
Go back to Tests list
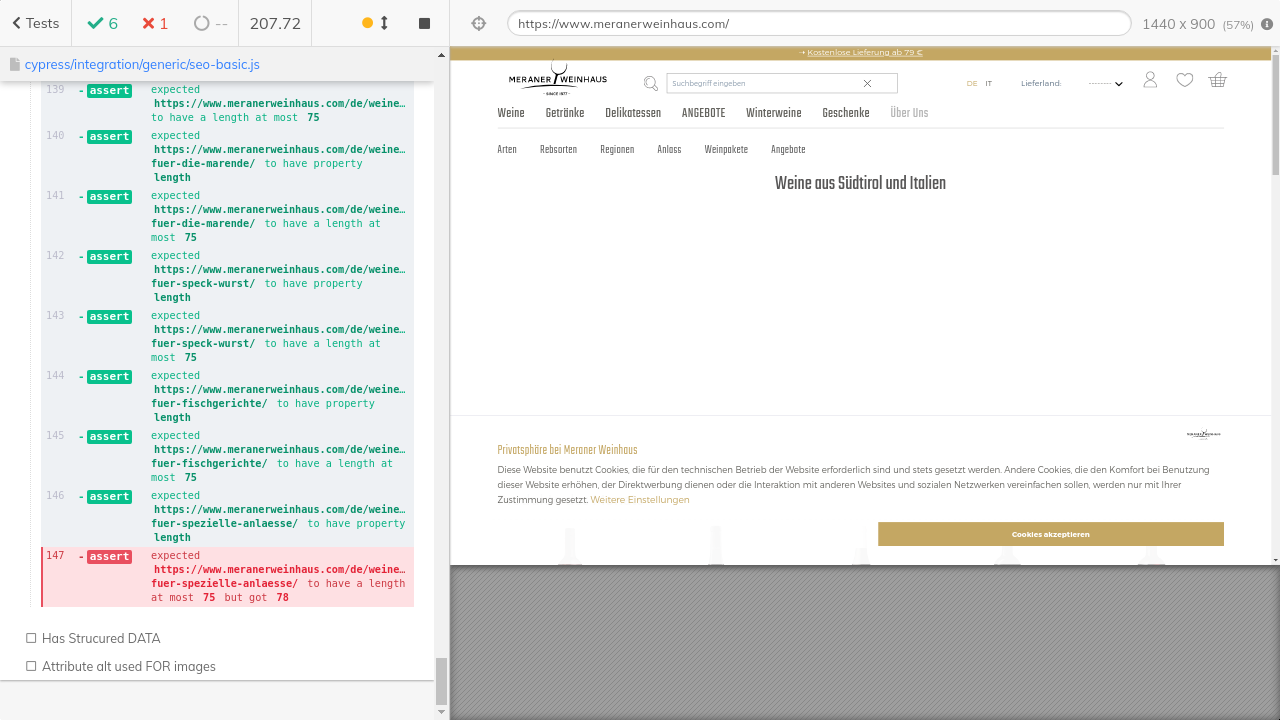36,23
